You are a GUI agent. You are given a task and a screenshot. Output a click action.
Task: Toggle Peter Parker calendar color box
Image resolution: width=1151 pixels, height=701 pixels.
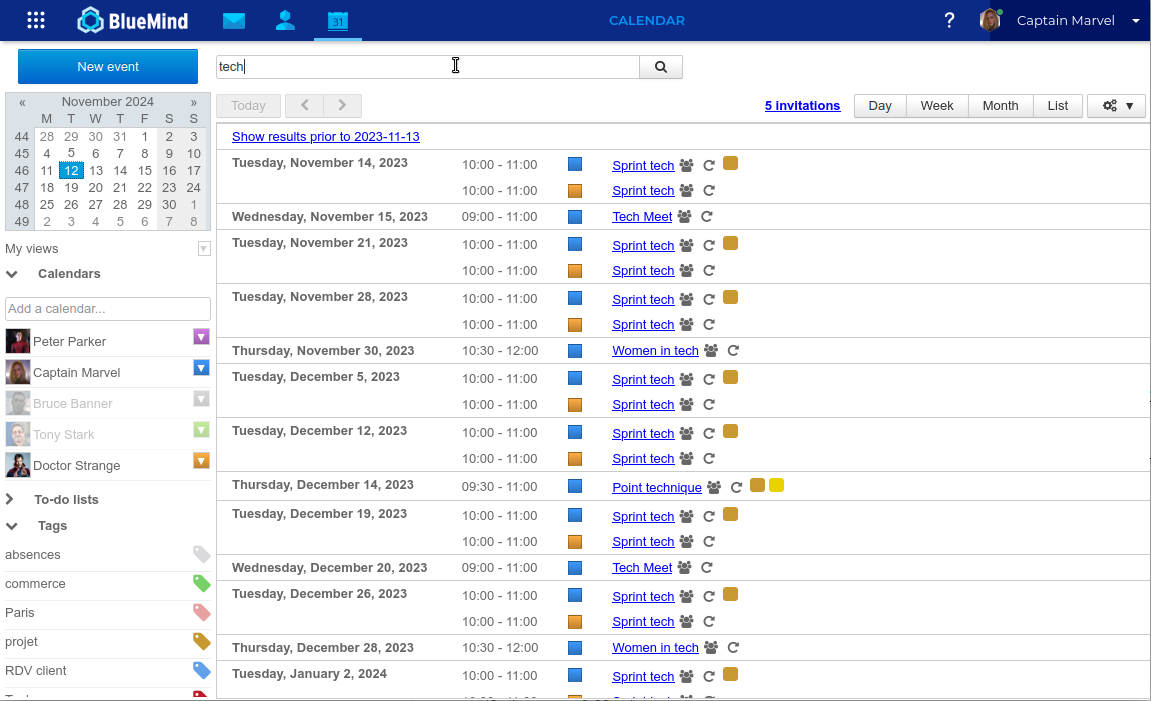click(x=201, y=337)
